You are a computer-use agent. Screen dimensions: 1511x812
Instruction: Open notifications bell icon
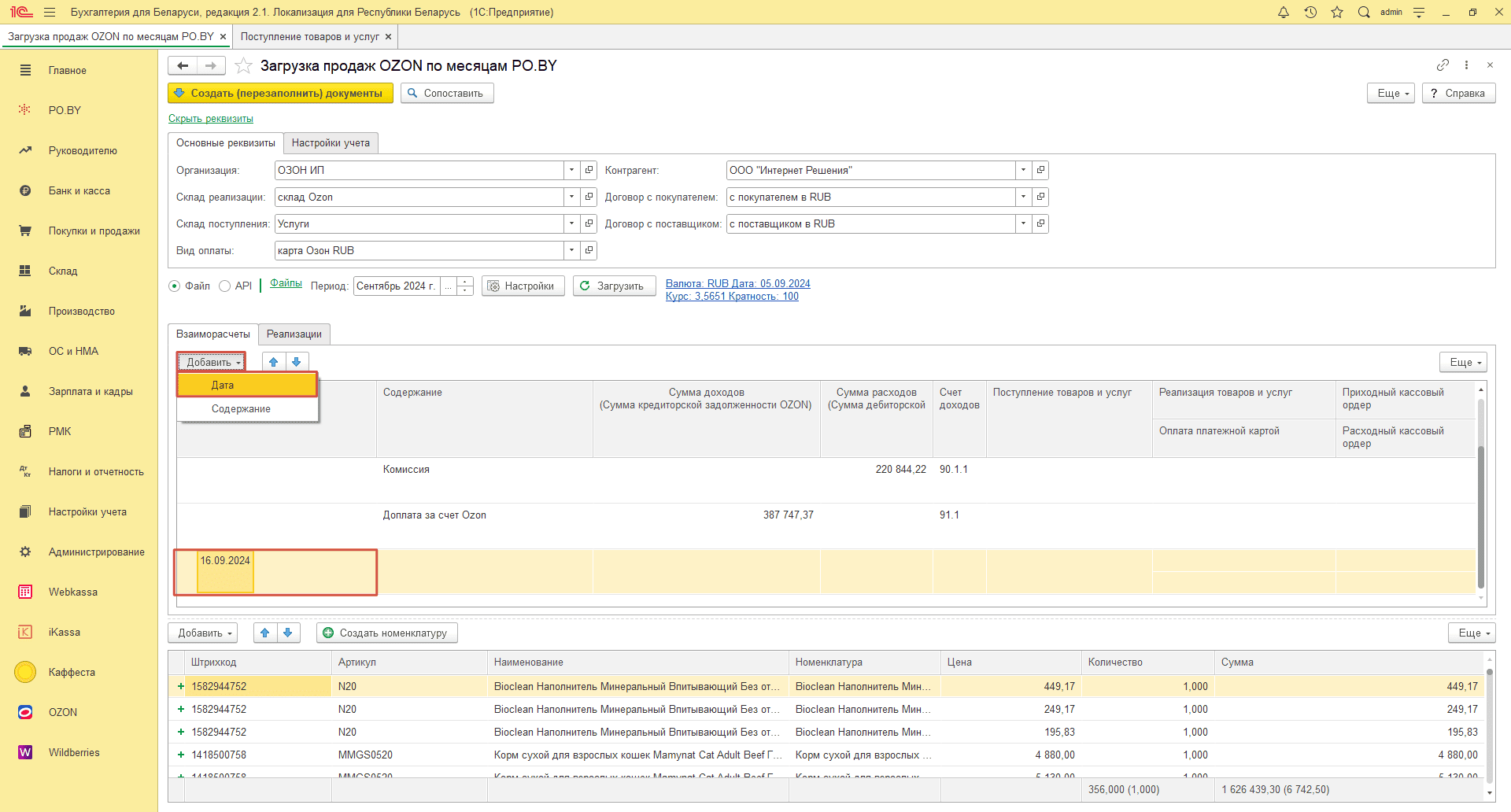coord(1284,12)
